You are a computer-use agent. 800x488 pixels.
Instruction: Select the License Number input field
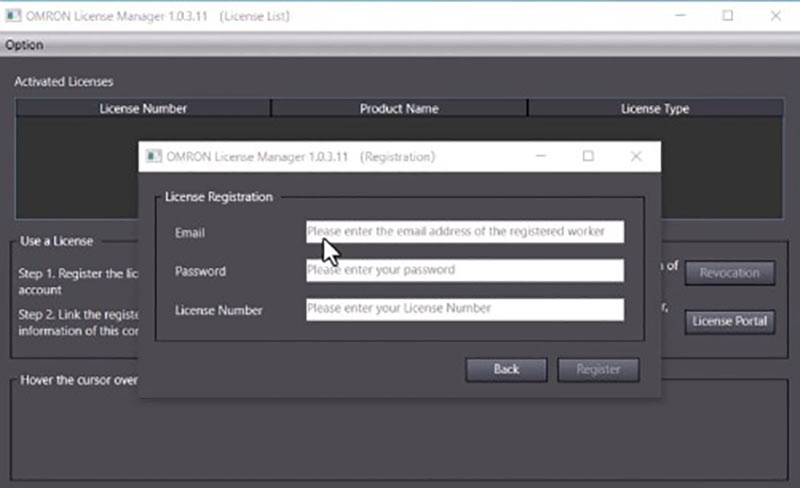pyautogui.click(x=465, y=309)
